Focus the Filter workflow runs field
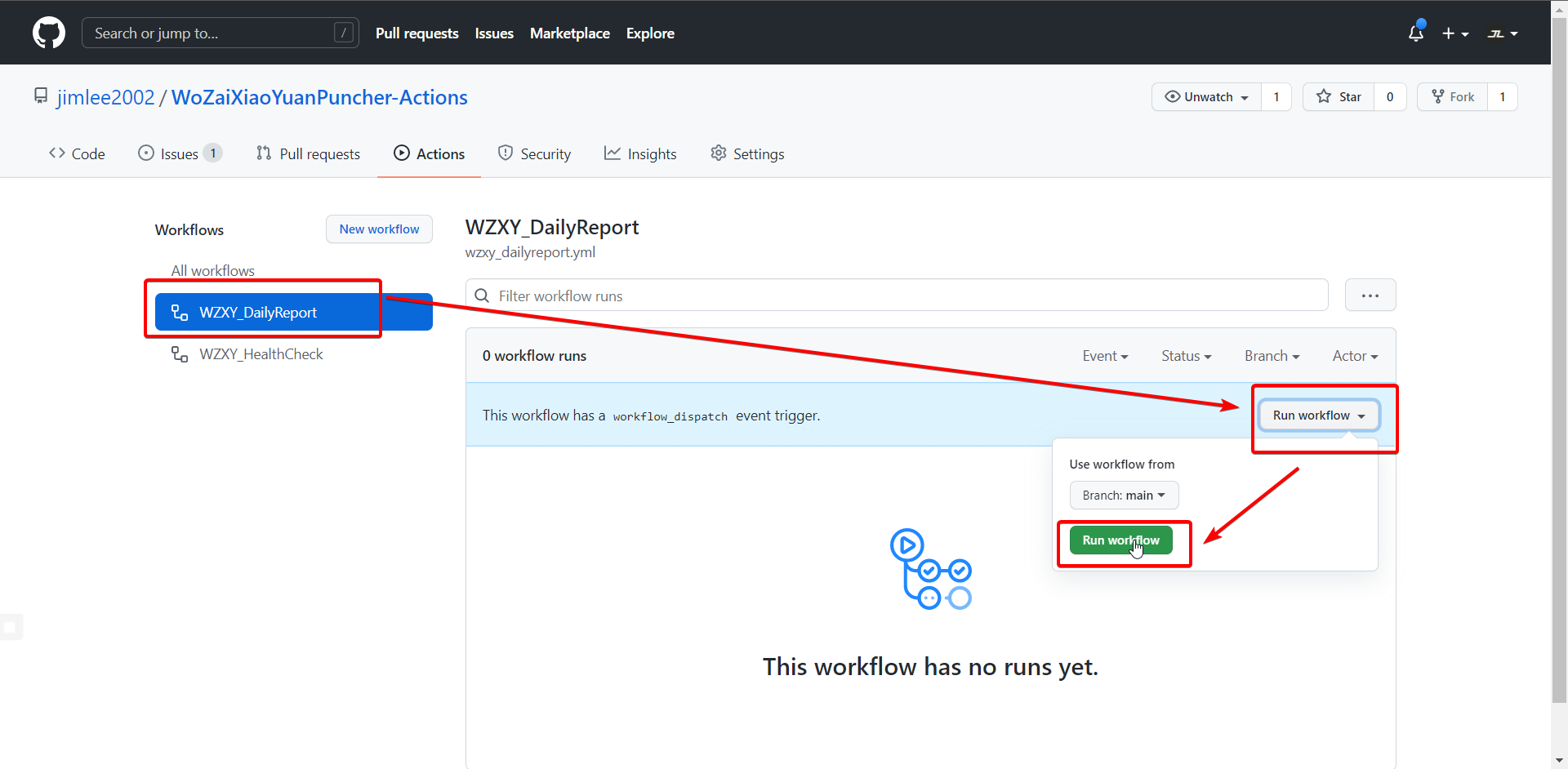 pos(897,296)
